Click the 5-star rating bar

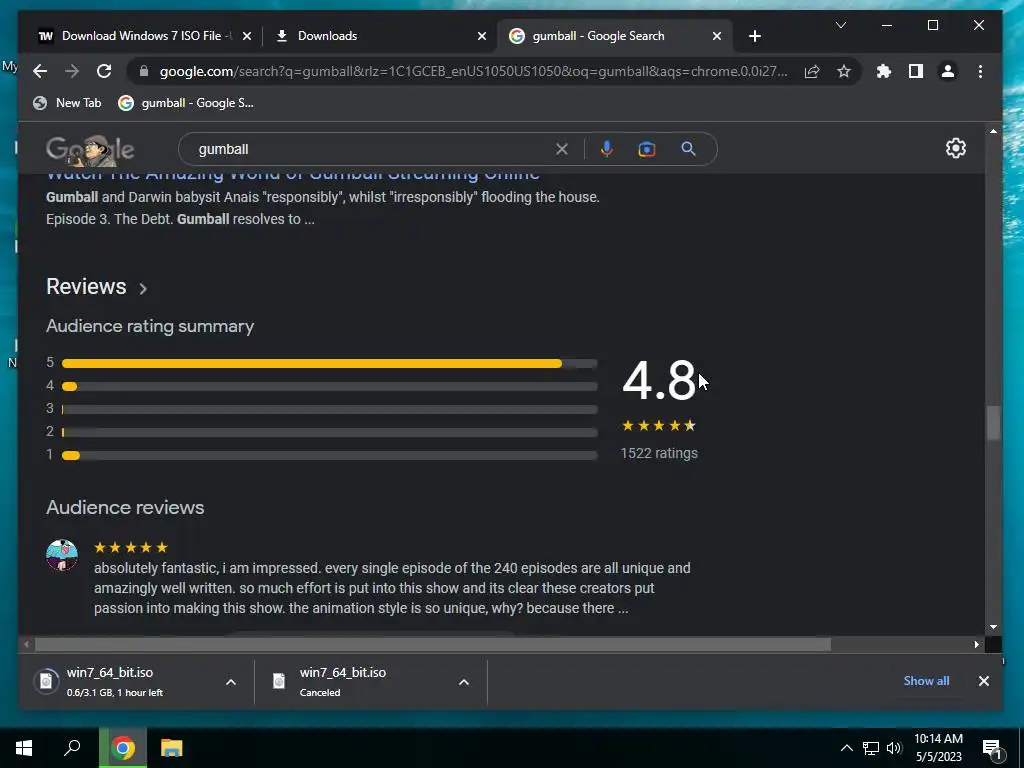tap(329, 363)
